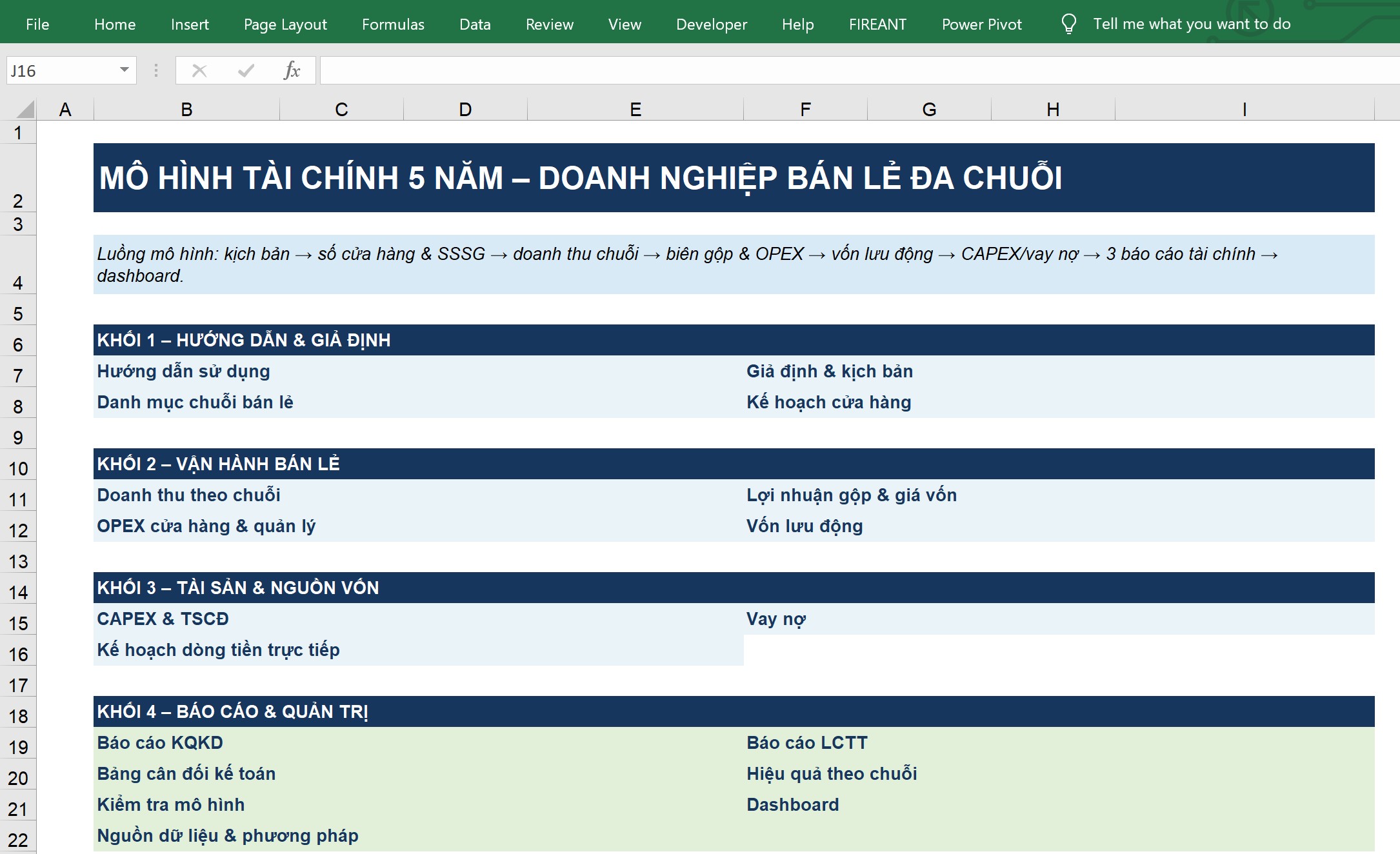
Task: Open the 'Vay nợ' link
Action: (x=776, y=619)
